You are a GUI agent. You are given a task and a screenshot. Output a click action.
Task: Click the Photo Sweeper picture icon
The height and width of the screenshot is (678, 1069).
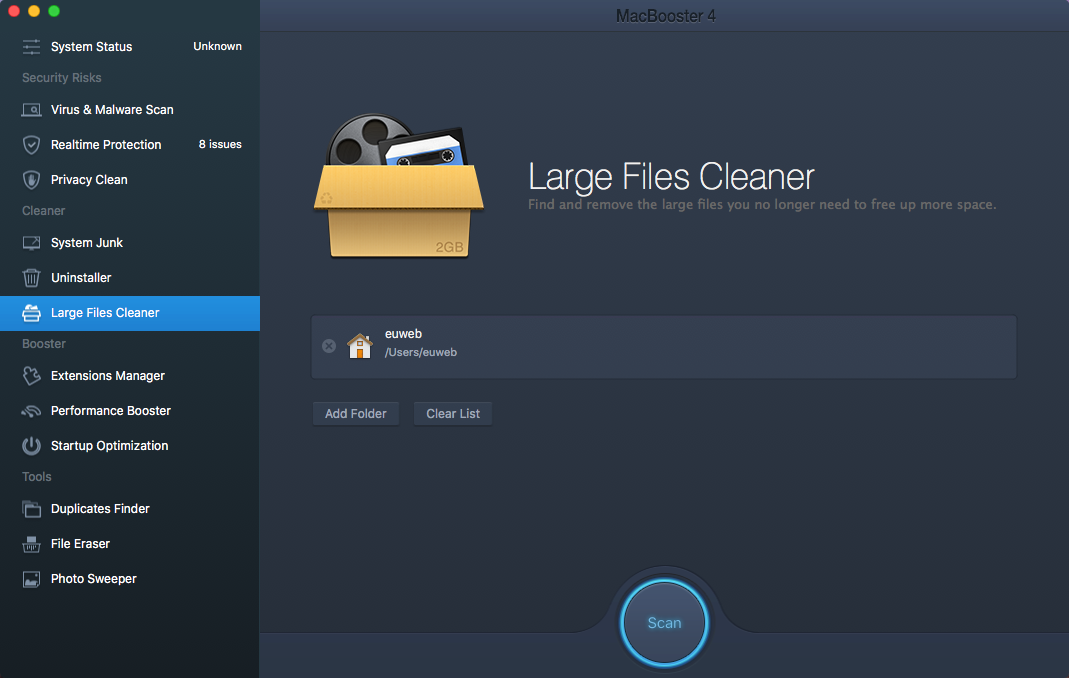click(x=31, y=579)
